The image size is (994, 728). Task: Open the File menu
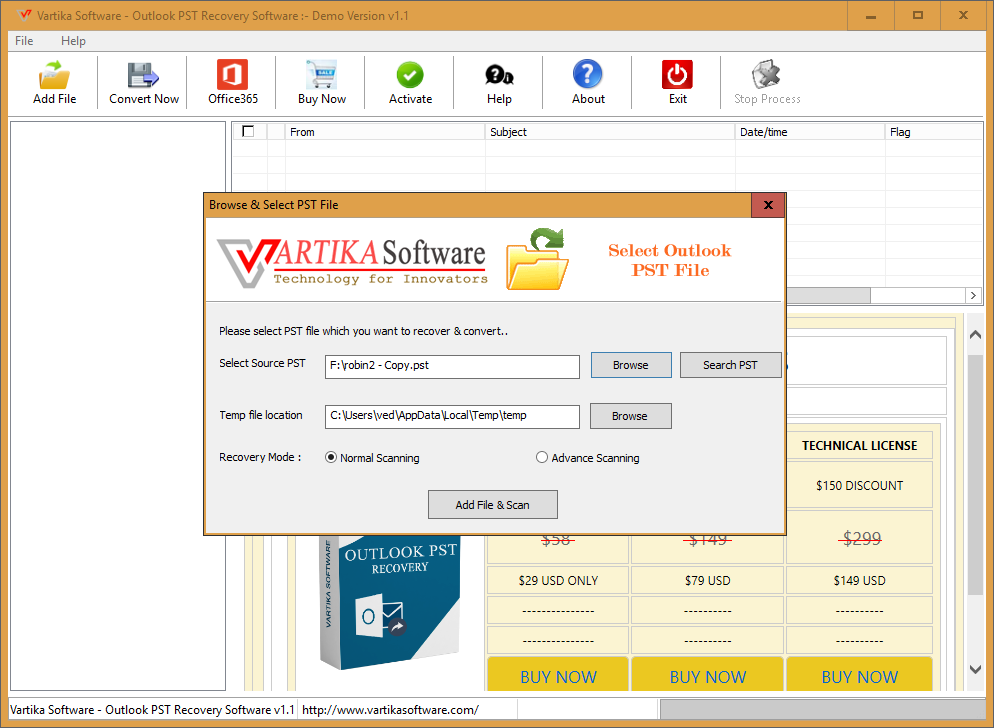(24, 41)
